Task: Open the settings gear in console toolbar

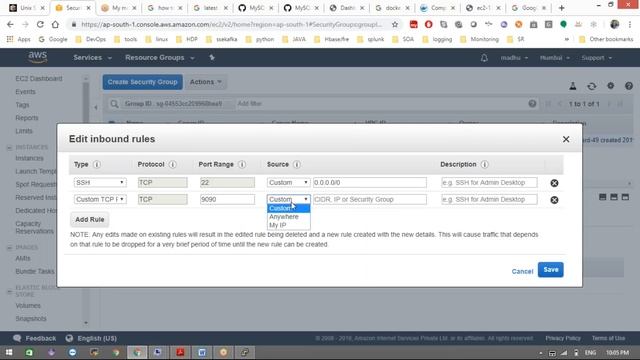Action: (x=610, y=86)
